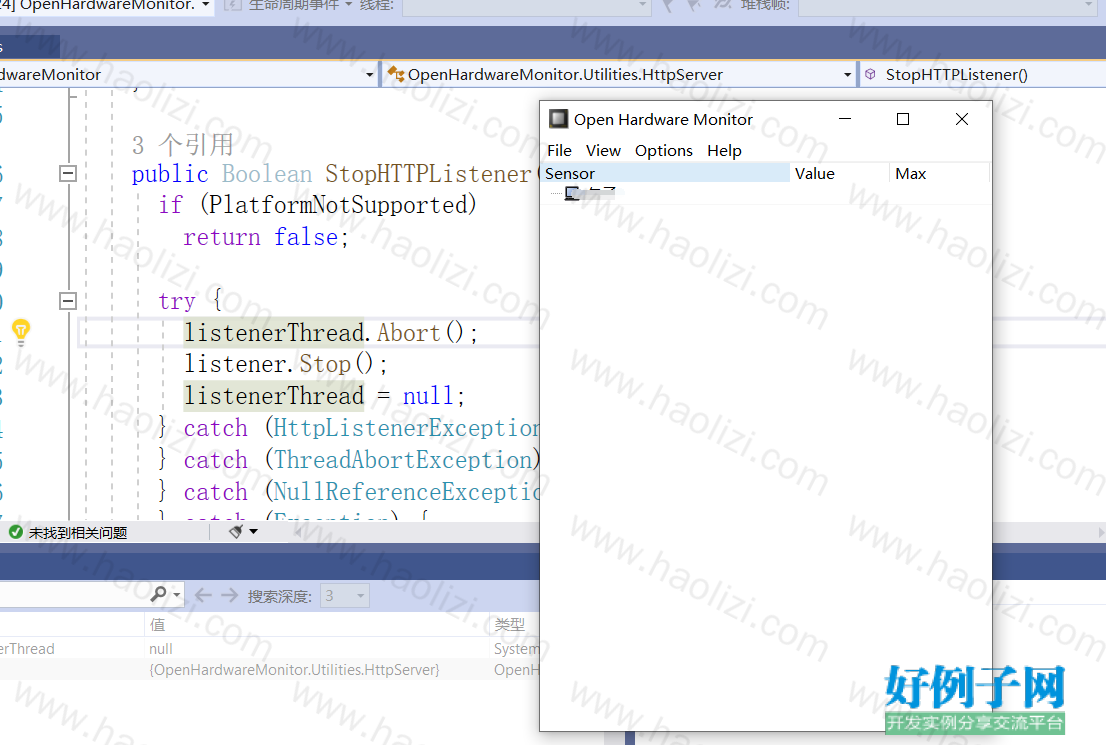Click the Value column header

pyautogui.click(x=839, y=173)
